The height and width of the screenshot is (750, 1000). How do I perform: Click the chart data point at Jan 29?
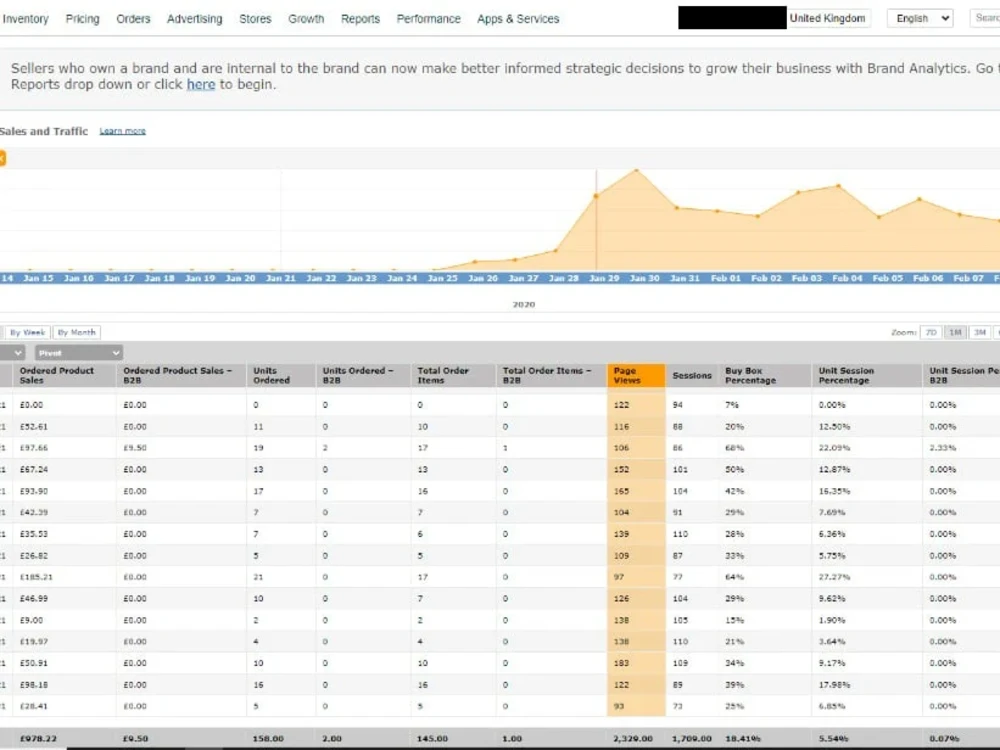tap(596, 196)
